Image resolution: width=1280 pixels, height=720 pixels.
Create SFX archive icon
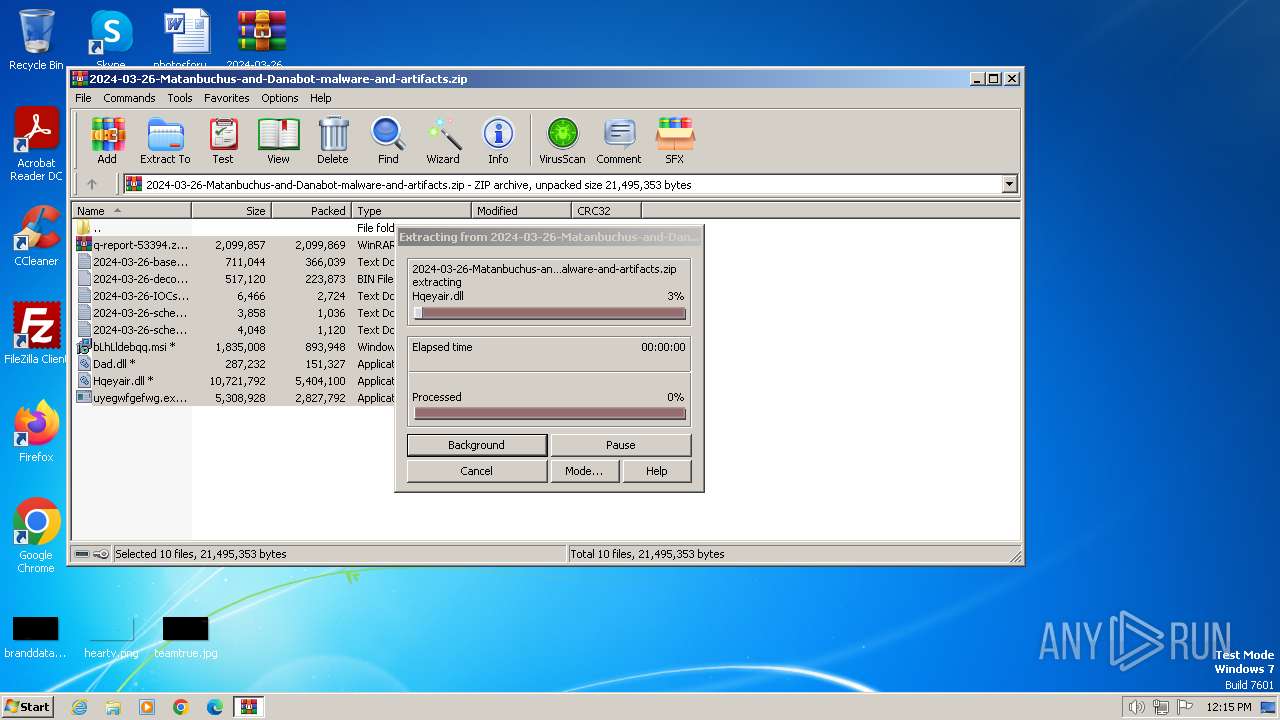(x=675, y=140)
